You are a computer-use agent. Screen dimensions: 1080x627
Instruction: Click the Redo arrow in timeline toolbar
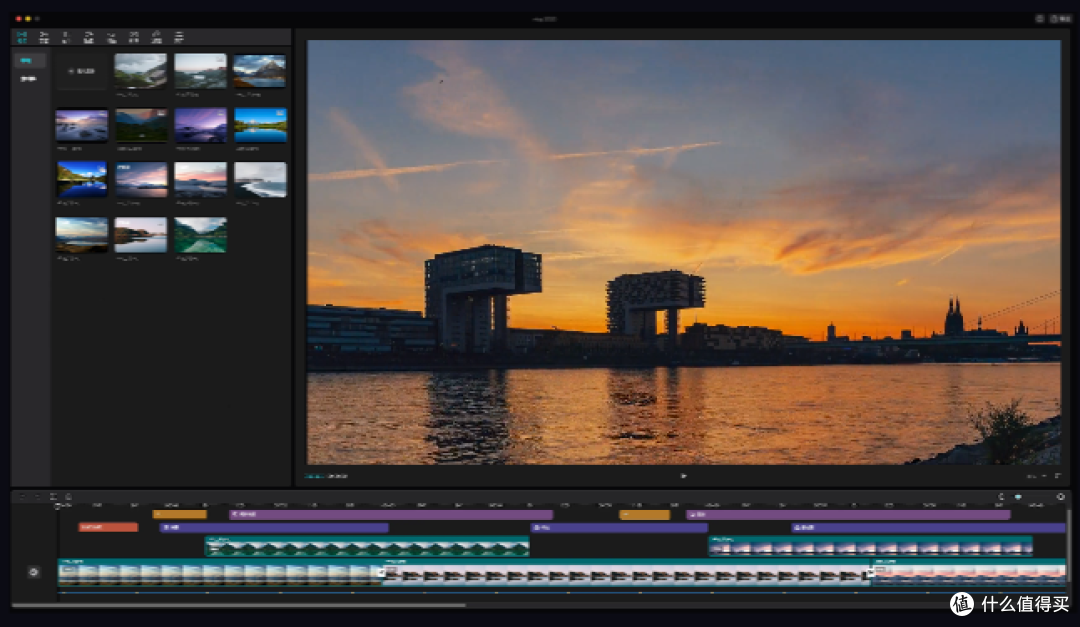coord(37,496)
